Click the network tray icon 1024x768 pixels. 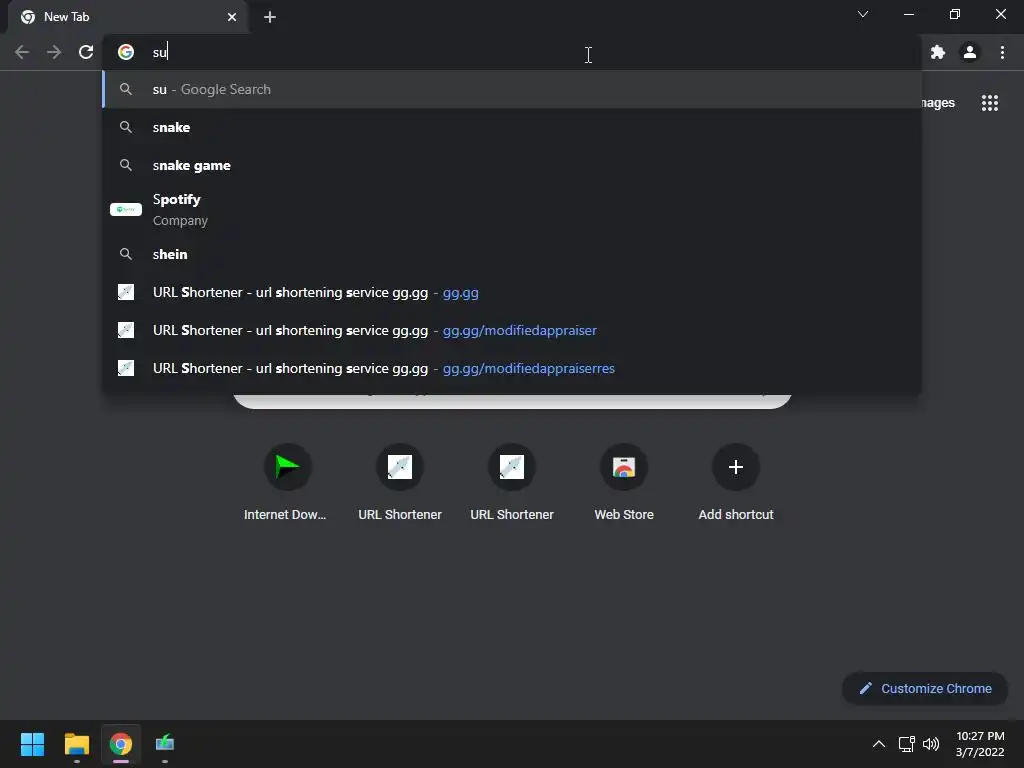(x=906, y=744)
